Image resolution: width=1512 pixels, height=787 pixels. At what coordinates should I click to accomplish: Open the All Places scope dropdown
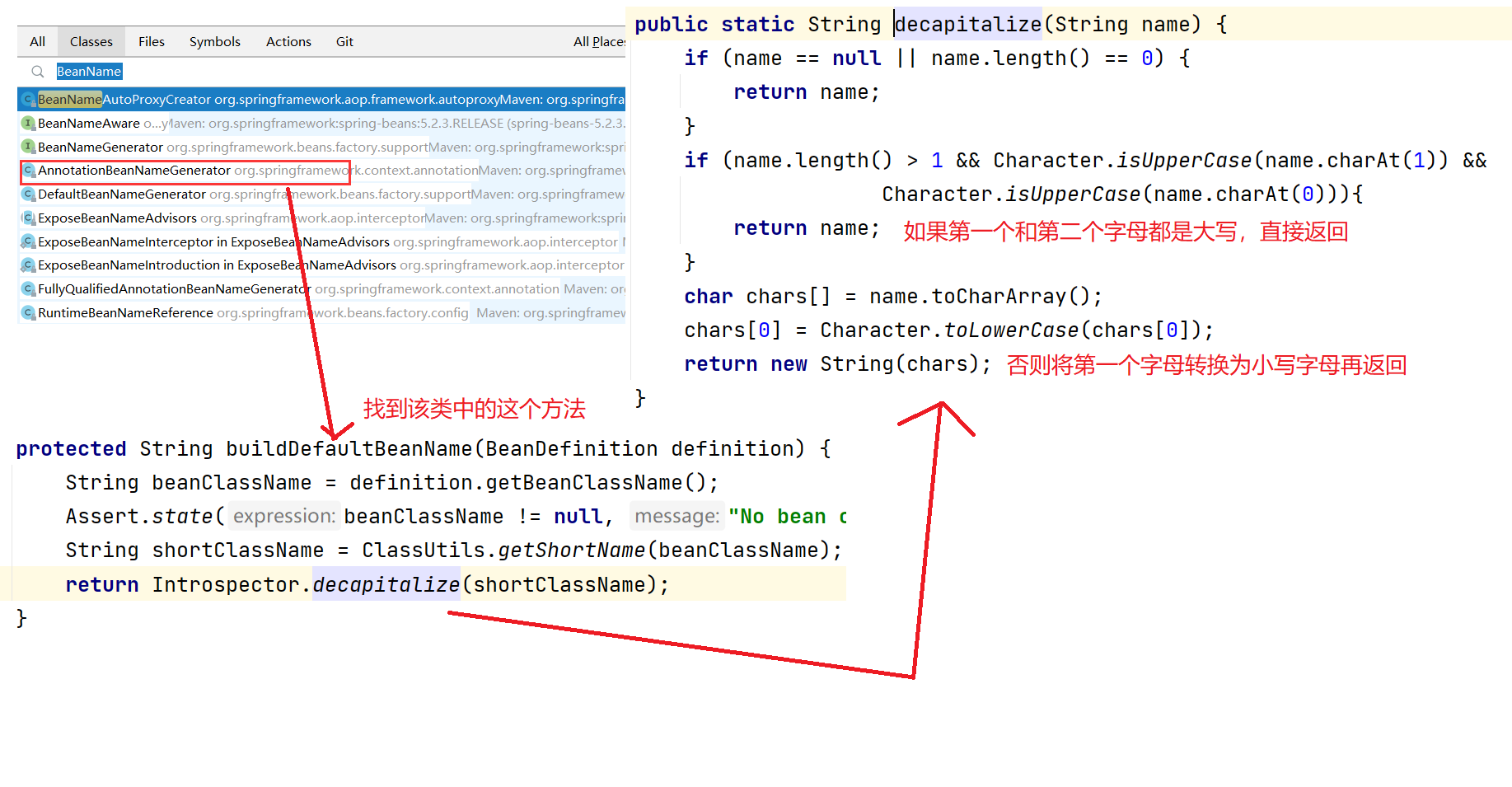pos(599,41)
